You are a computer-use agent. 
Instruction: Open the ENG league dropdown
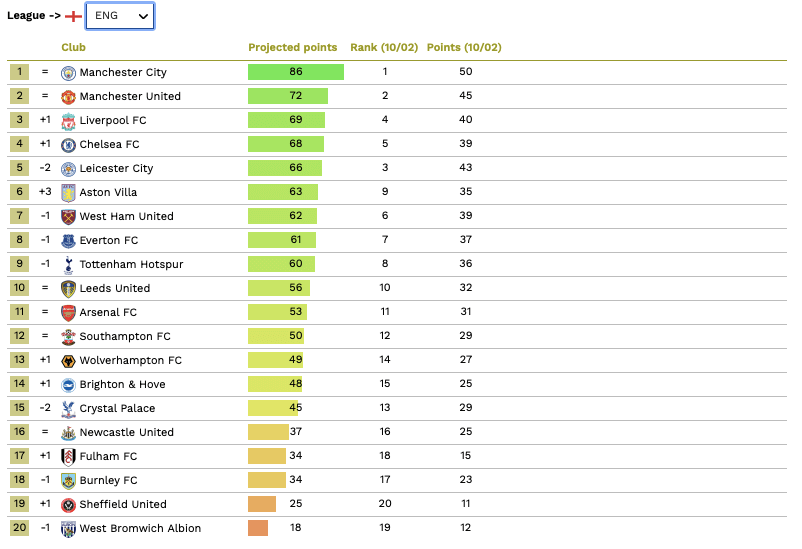coord(120,16)
